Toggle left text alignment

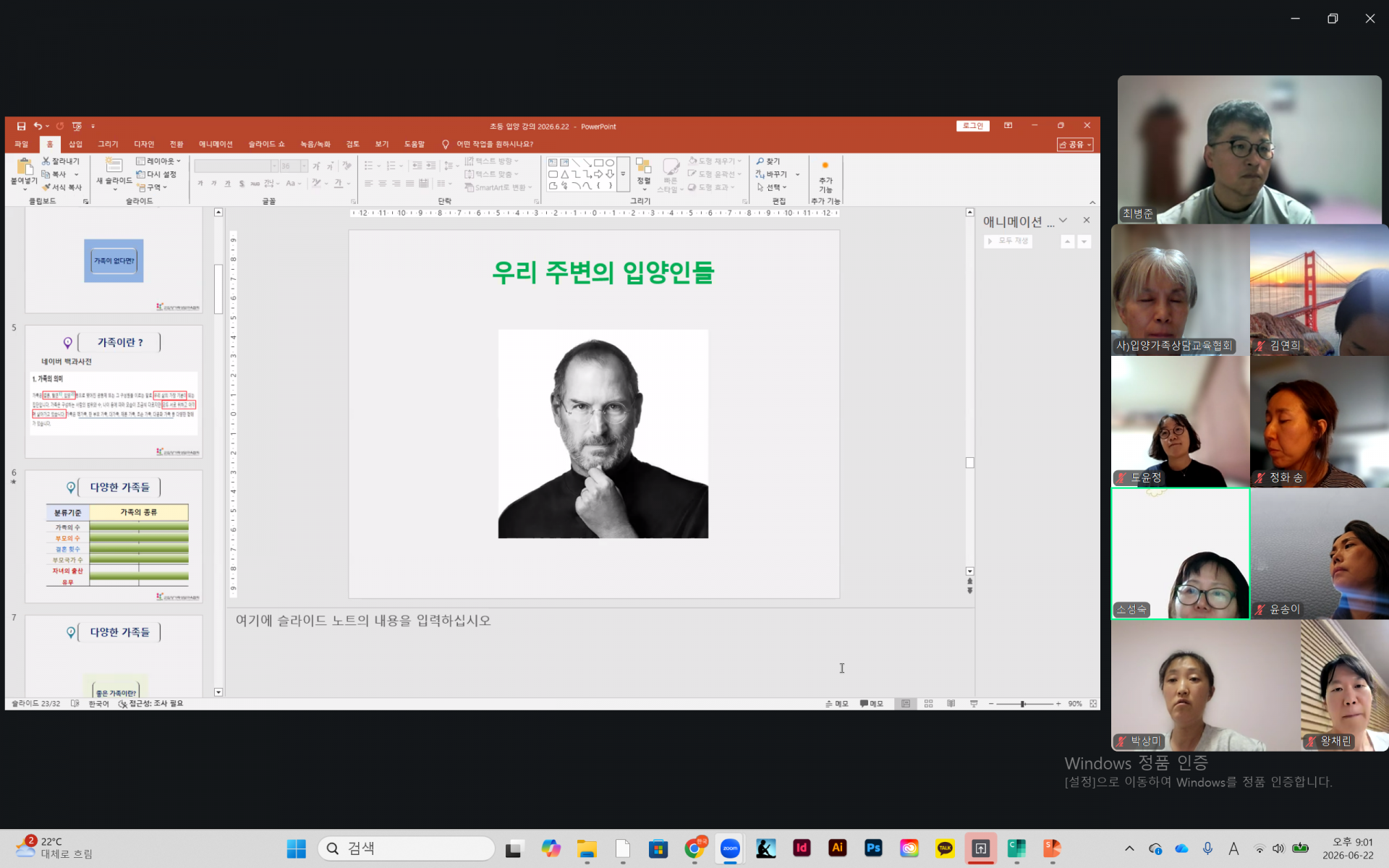click(x=369, y=184)
